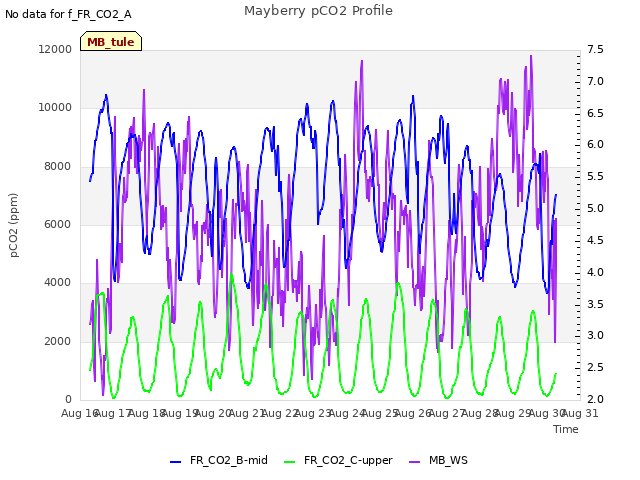The height and width of the screenshot is (480, 640).
Task: Click the 4000 y-axis tick label
Action: tap(58, 282)
